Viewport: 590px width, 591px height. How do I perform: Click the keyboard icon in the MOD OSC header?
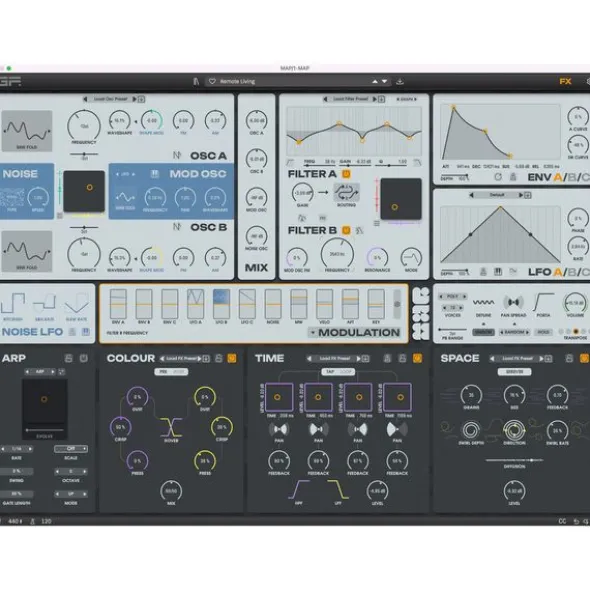pos(155,174)
